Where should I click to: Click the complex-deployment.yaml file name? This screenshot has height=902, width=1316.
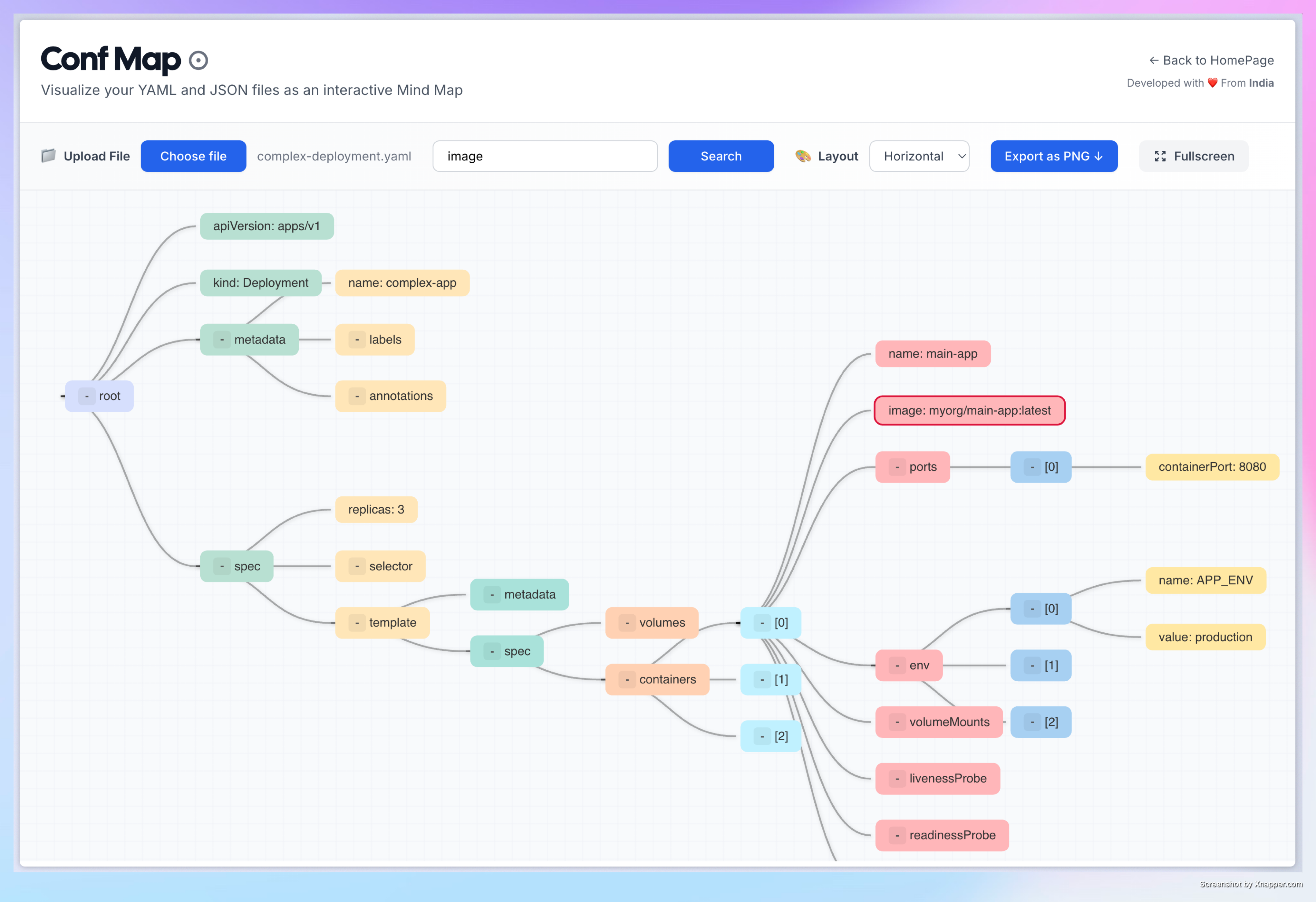(334, 156)
